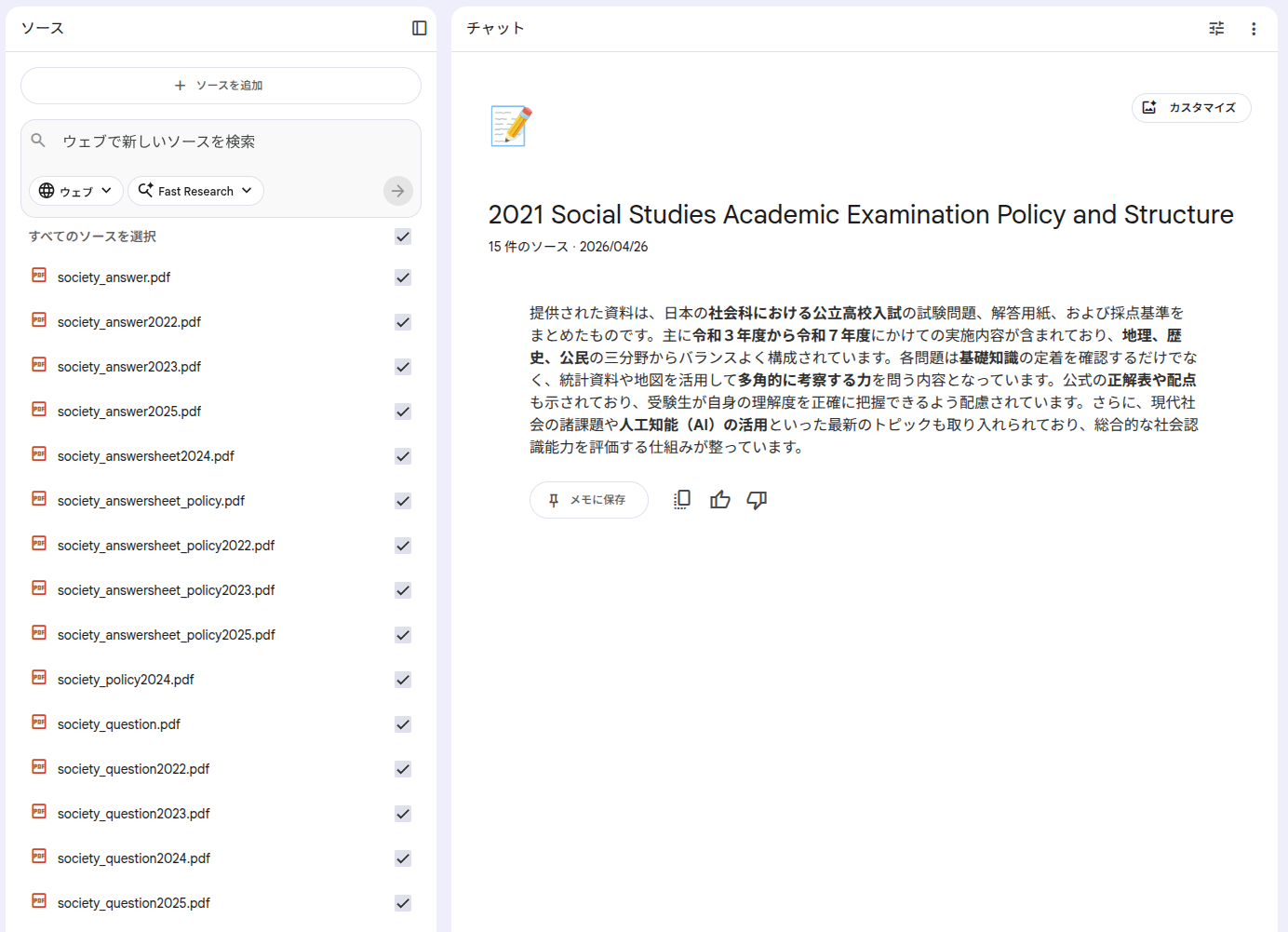This screenshot has height=932, width=1288.
Task: Open society_answersheet_policy2023.pdf source
Action: tap(167, 590)
